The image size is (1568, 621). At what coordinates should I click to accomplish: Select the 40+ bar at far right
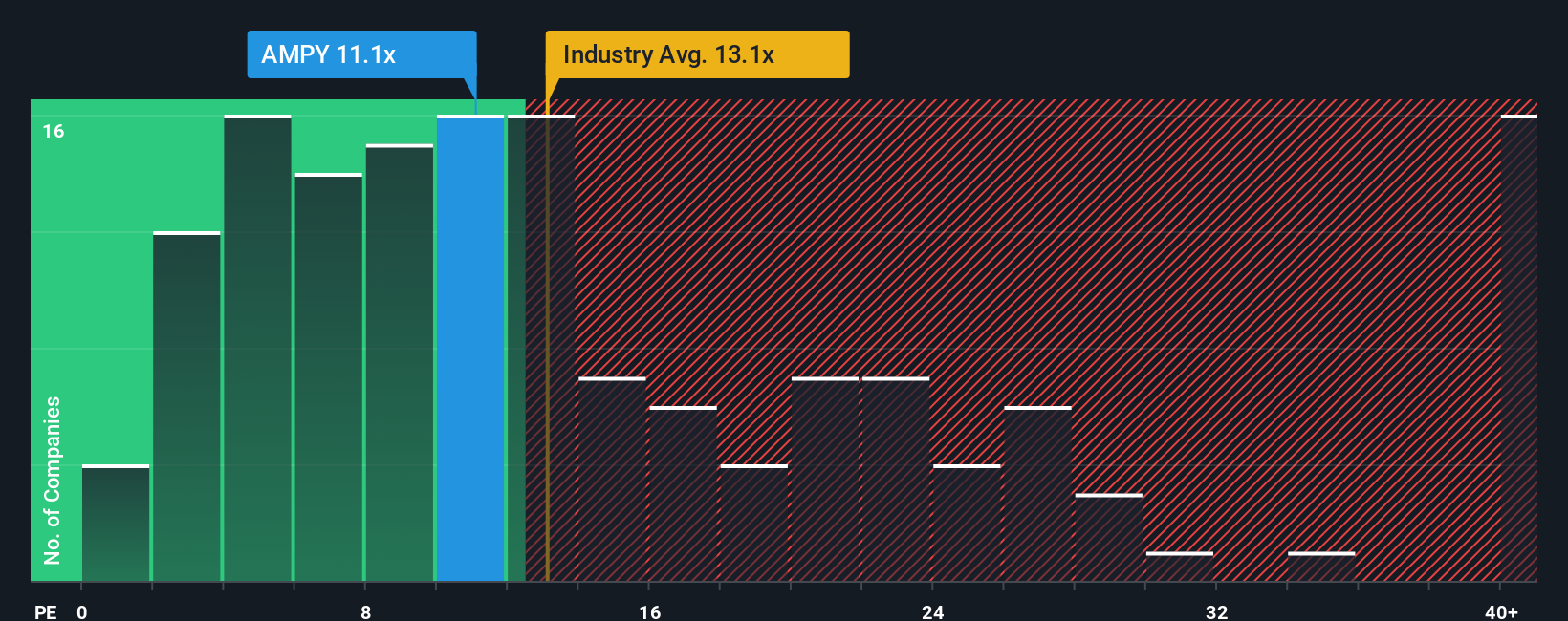[1518, 348]
